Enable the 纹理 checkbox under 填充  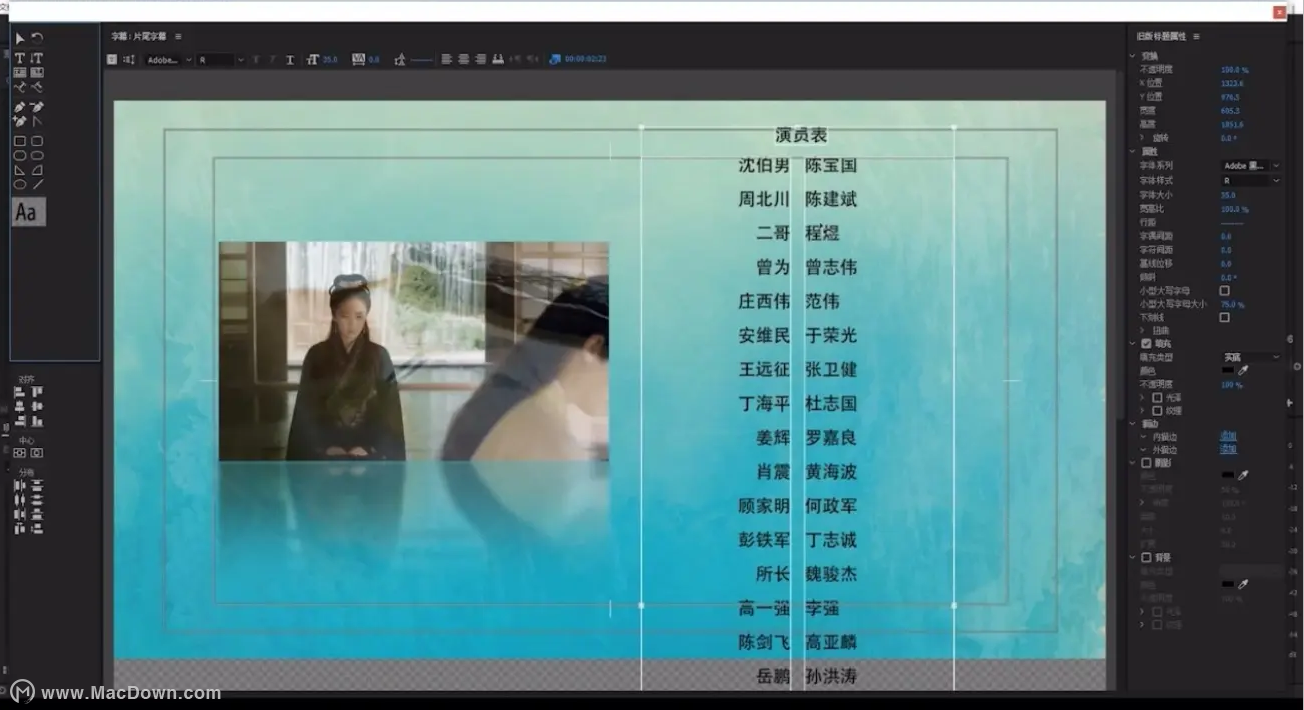click(1158, 410)
